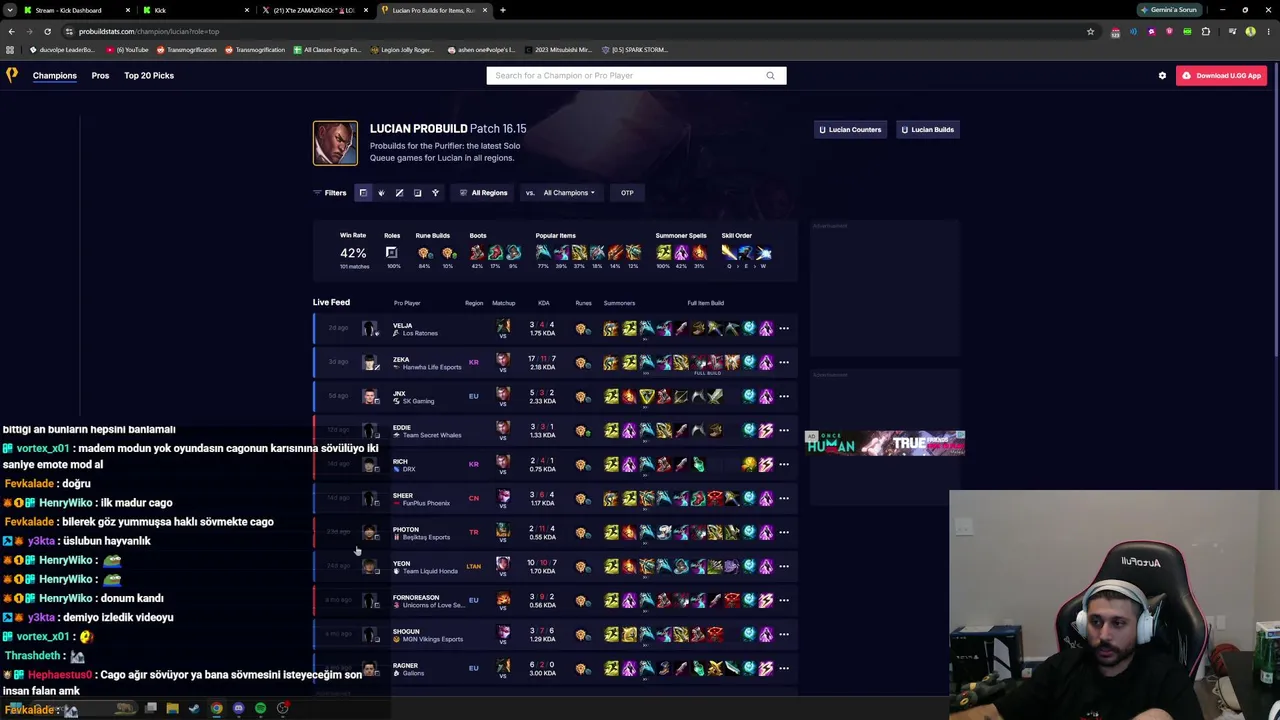This screenshot has height=720, width=1280.
Task: Expand options for ZEKA's build row
Action: click(x=784, y=362)
